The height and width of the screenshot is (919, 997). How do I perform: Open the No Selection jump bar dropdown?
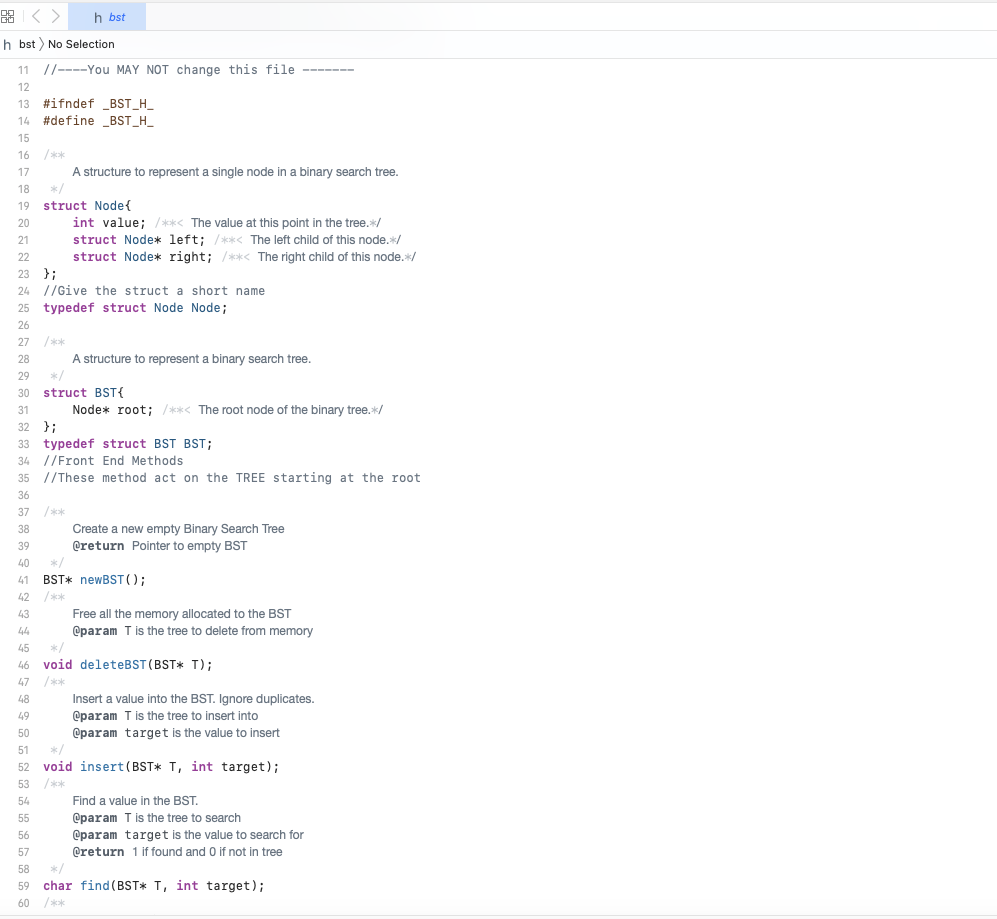[x=81, y=44]
